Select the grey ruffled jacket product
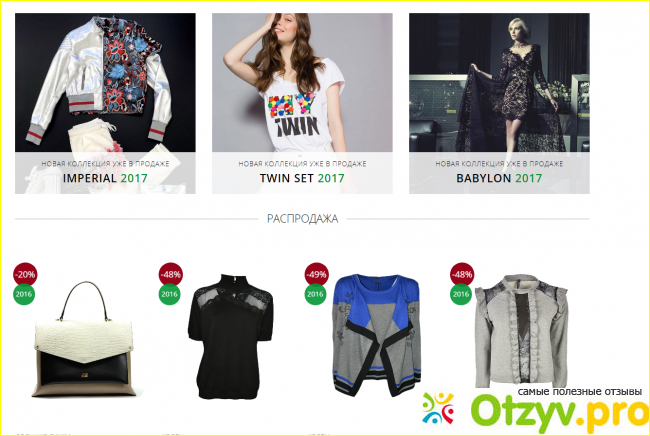 (522, 331)
